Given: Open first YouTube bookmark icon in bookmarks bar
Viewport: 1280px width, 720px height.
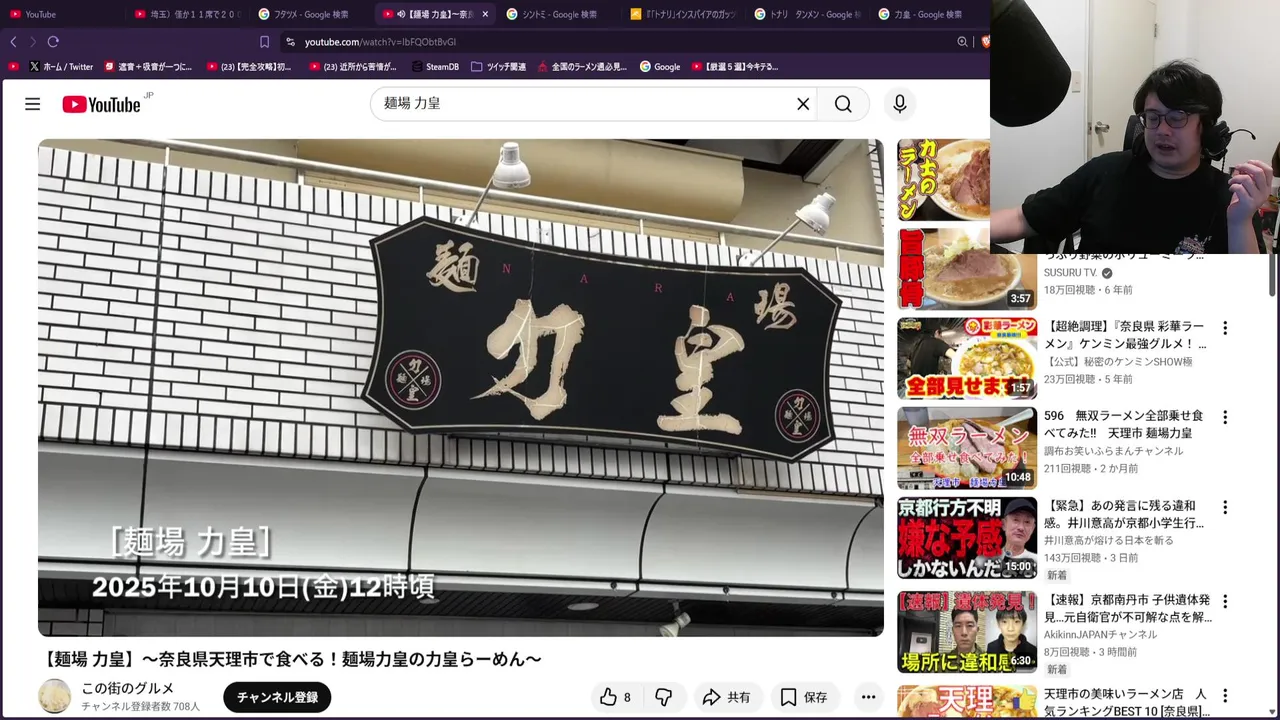Looking at the screenshot, I should click(x=13, y=67).
